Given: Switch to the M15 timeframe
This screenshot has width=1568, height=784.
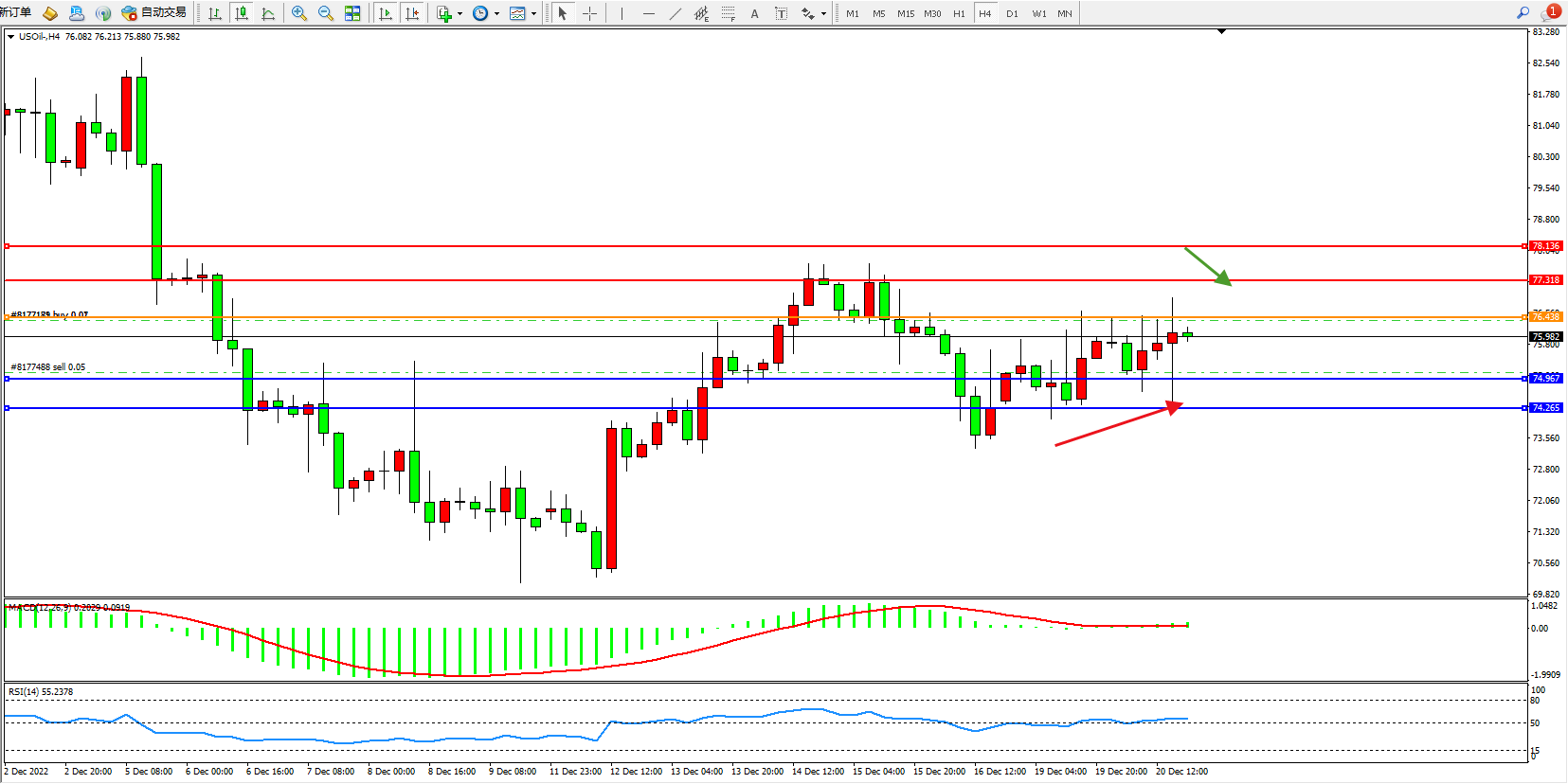Looking at the screenshot, I should point(906,13).
